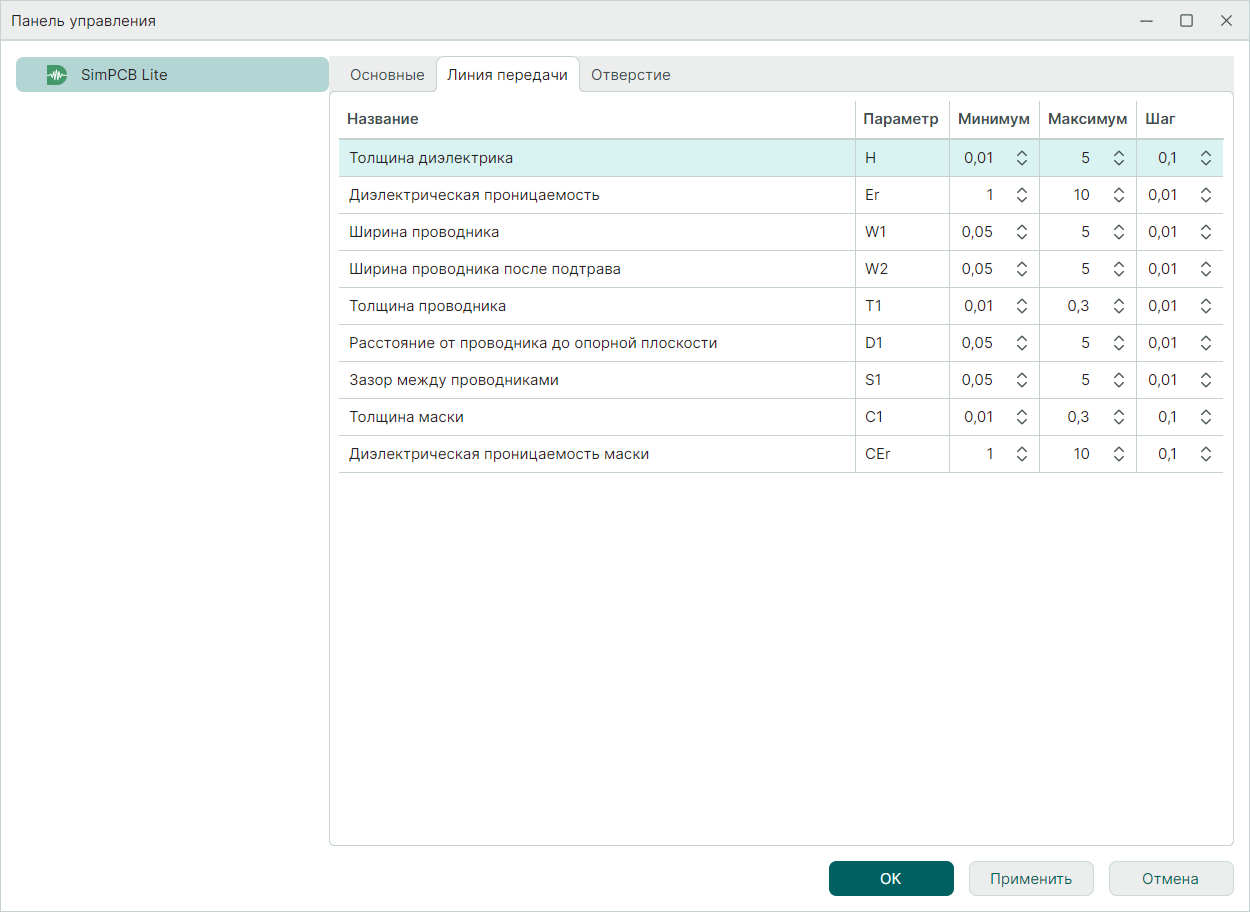Click the C1 step spinner arrows
This screenshot has width=1250, height=912.
coord(1206,417)
